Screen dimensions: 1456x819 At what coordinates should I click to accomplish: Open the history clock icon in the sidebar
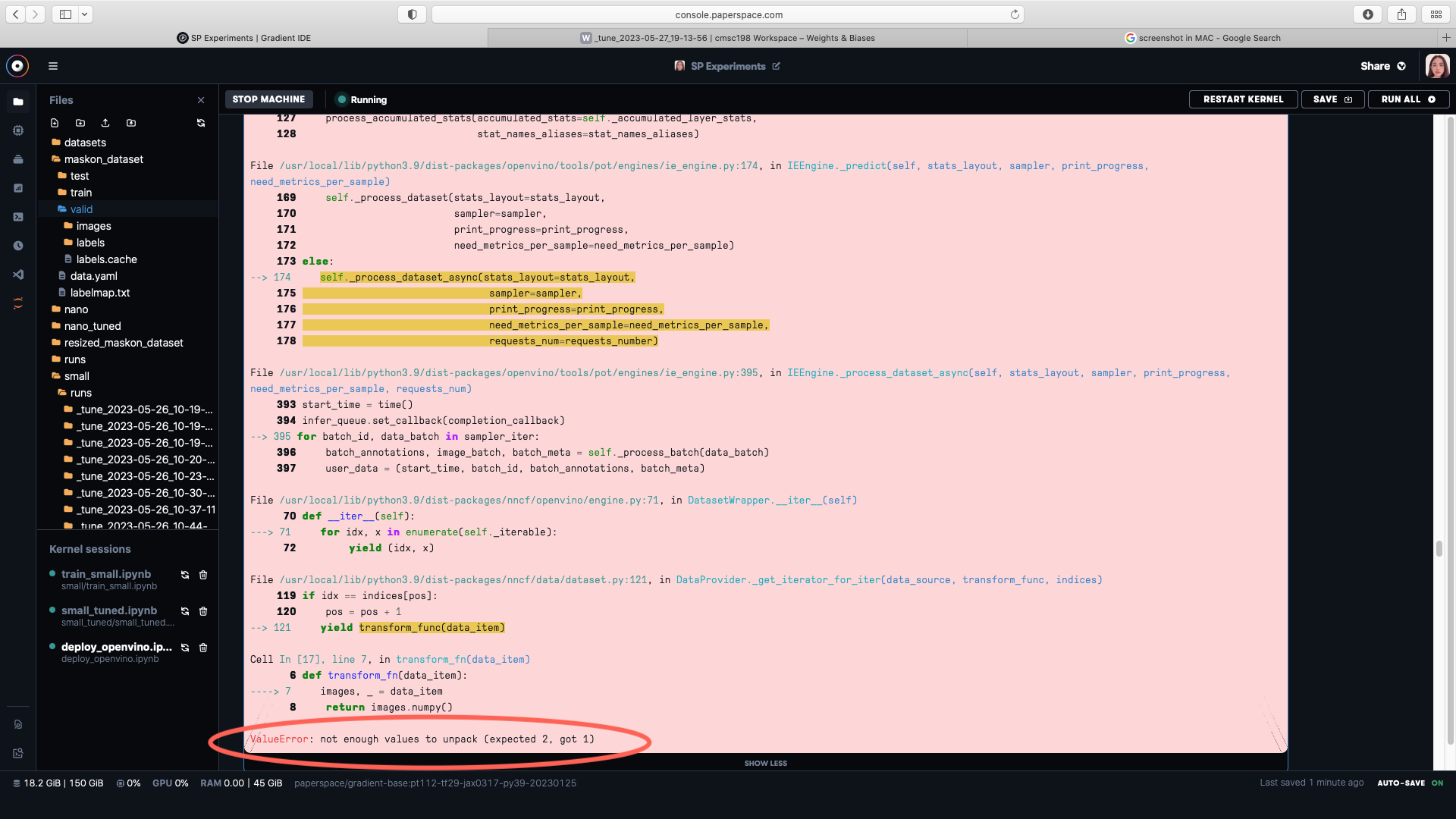(17, 246)
